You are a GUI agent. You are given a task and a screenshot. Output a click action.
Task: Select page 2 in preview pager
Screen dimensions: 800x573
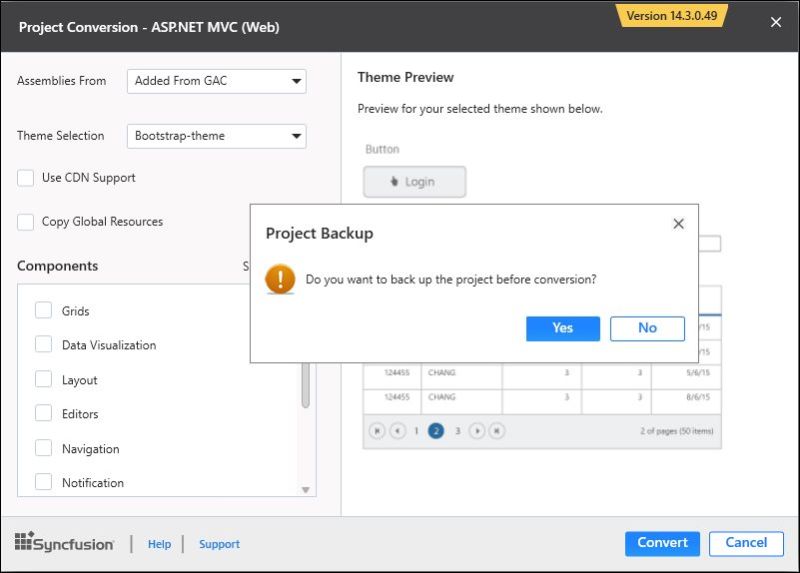(436, 431)
